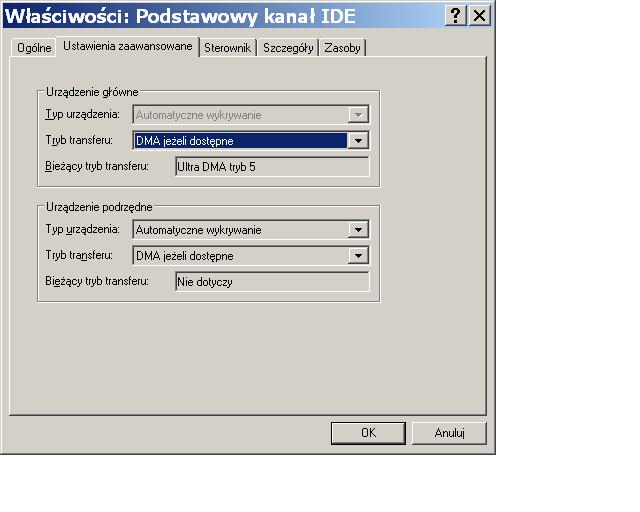Go to the Szczegóły tab
This screenshot has height=512, width=640.
pos(288,48)
